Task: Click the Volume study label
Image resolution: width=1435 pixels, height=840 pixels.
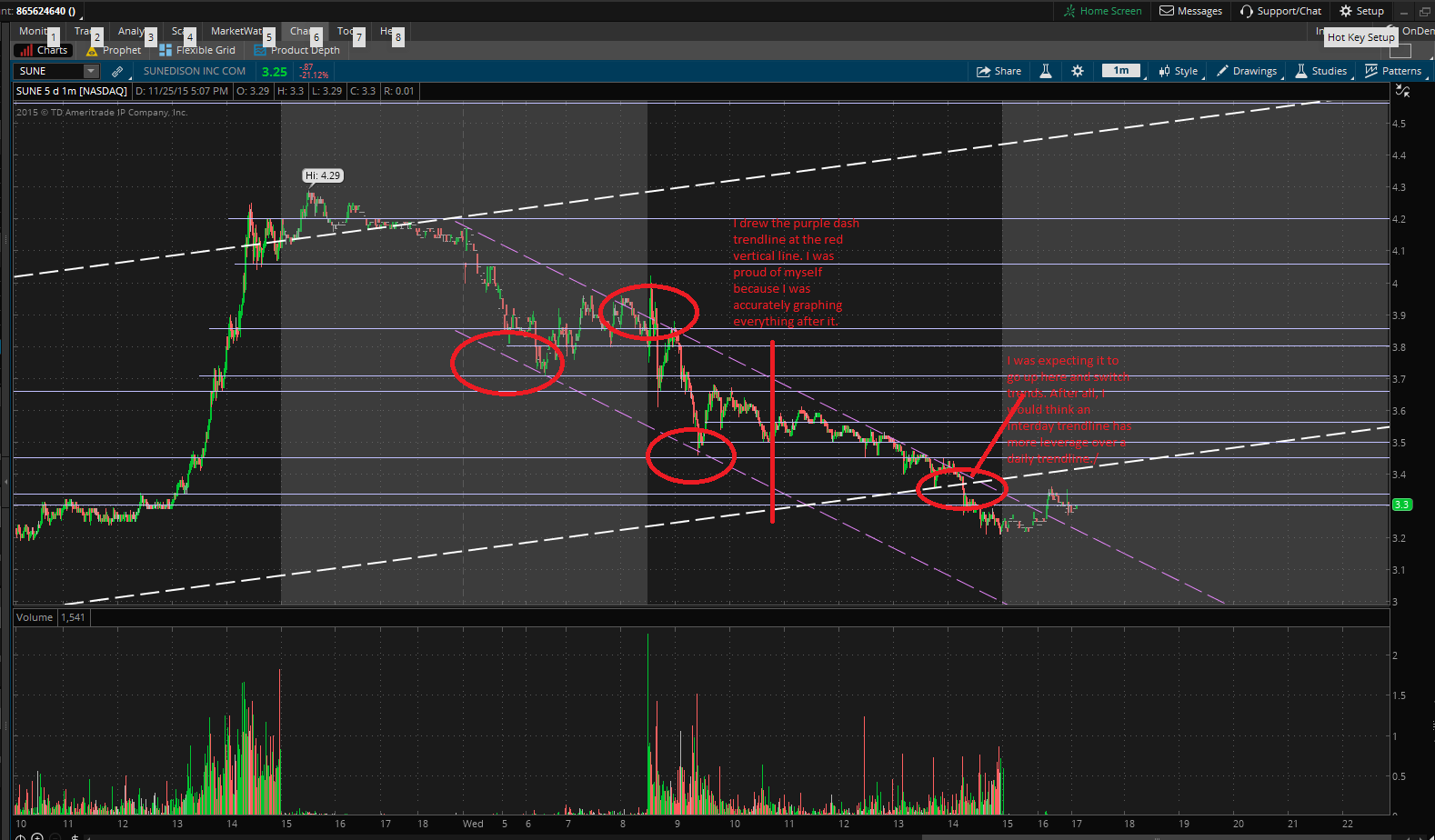Action: coord(35,617)
